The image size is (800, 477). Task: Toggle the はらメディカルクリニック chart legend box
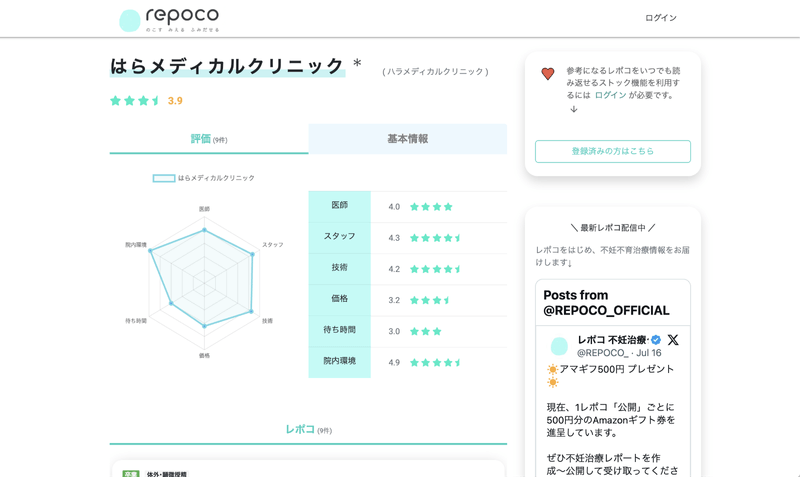click(x=164, y=178)
